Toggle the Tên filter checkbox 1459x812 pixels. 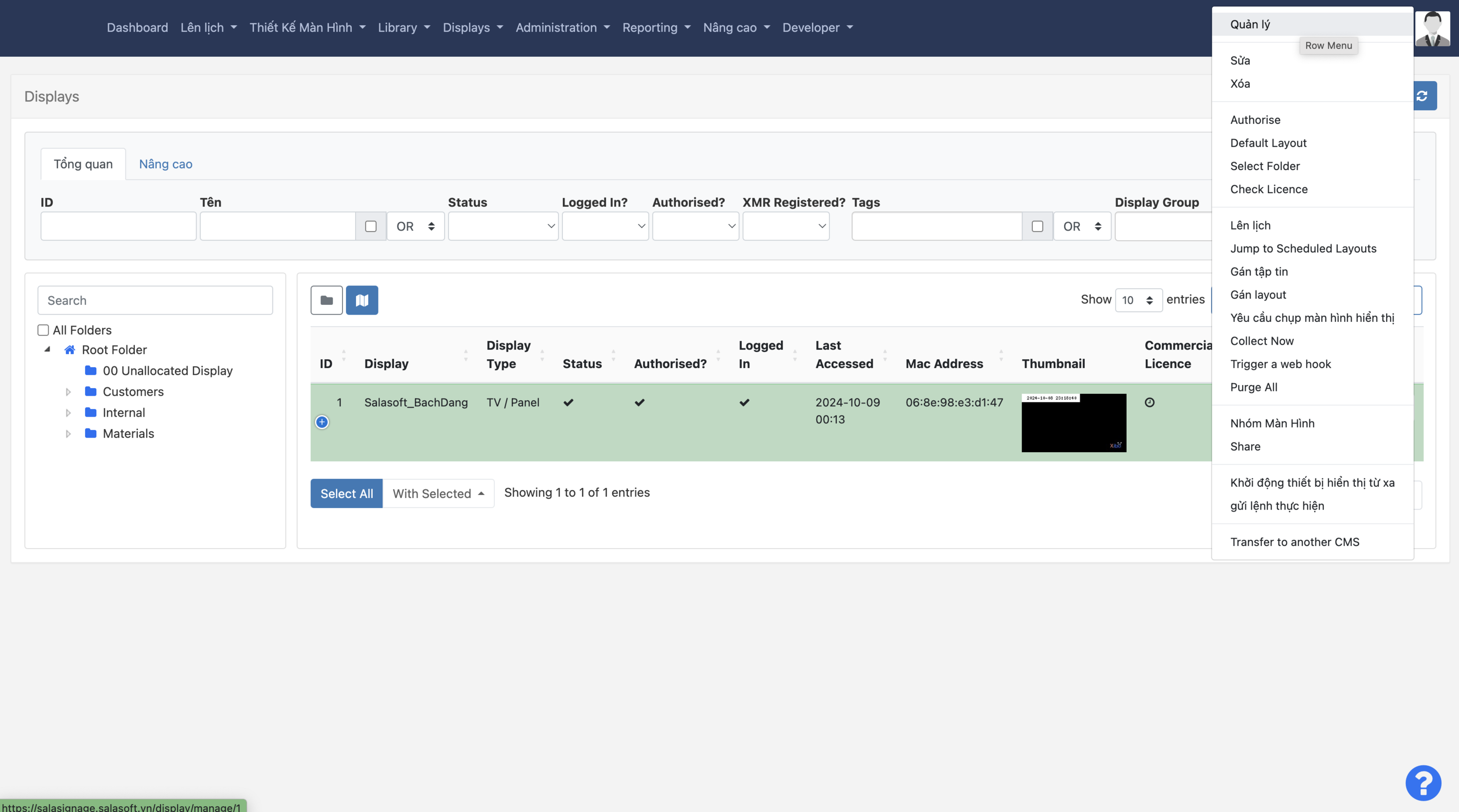[x=371, y=227]
